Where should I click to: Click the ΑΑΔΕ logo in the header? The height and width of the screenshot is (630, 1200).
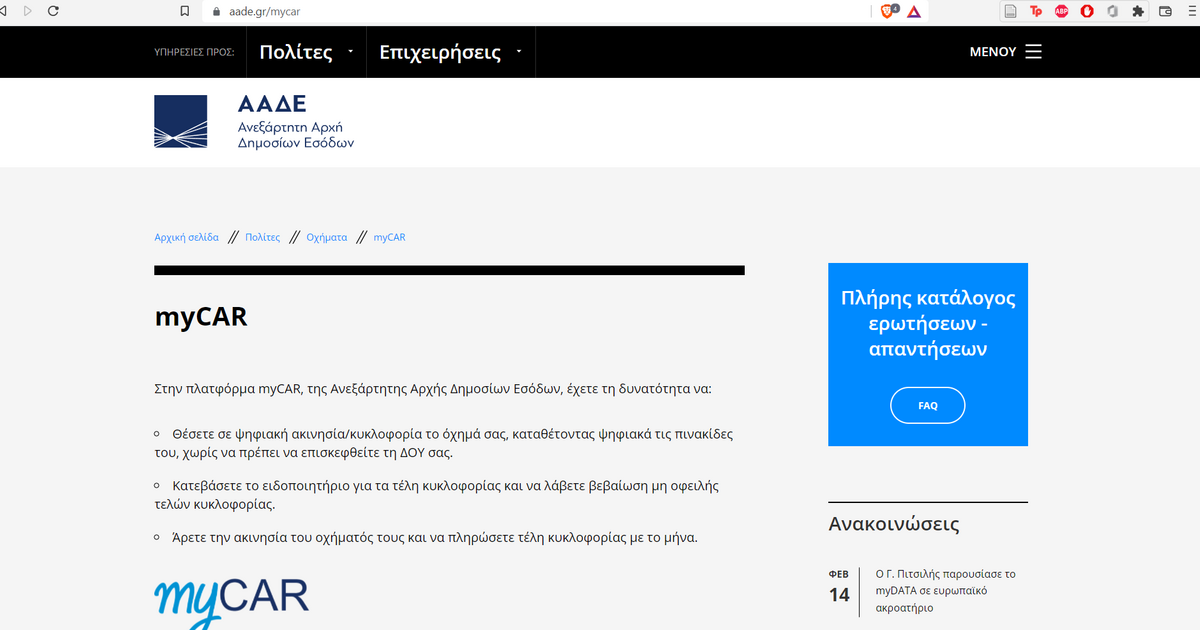(254, 121)
